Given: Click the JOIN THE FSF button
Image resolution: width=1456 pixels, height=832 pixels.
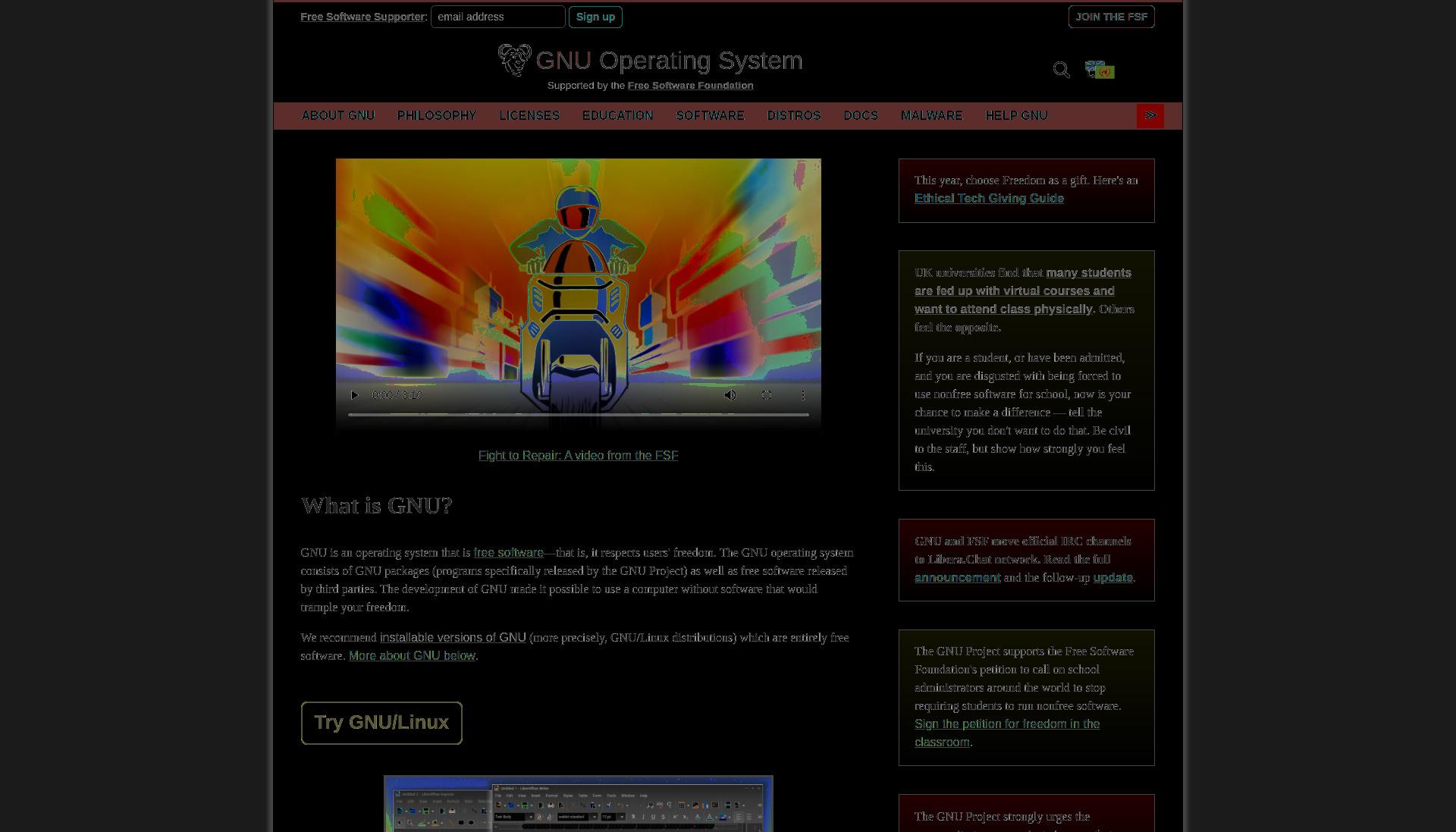Looking at the screenshot, I should [x=1111, y=17].
